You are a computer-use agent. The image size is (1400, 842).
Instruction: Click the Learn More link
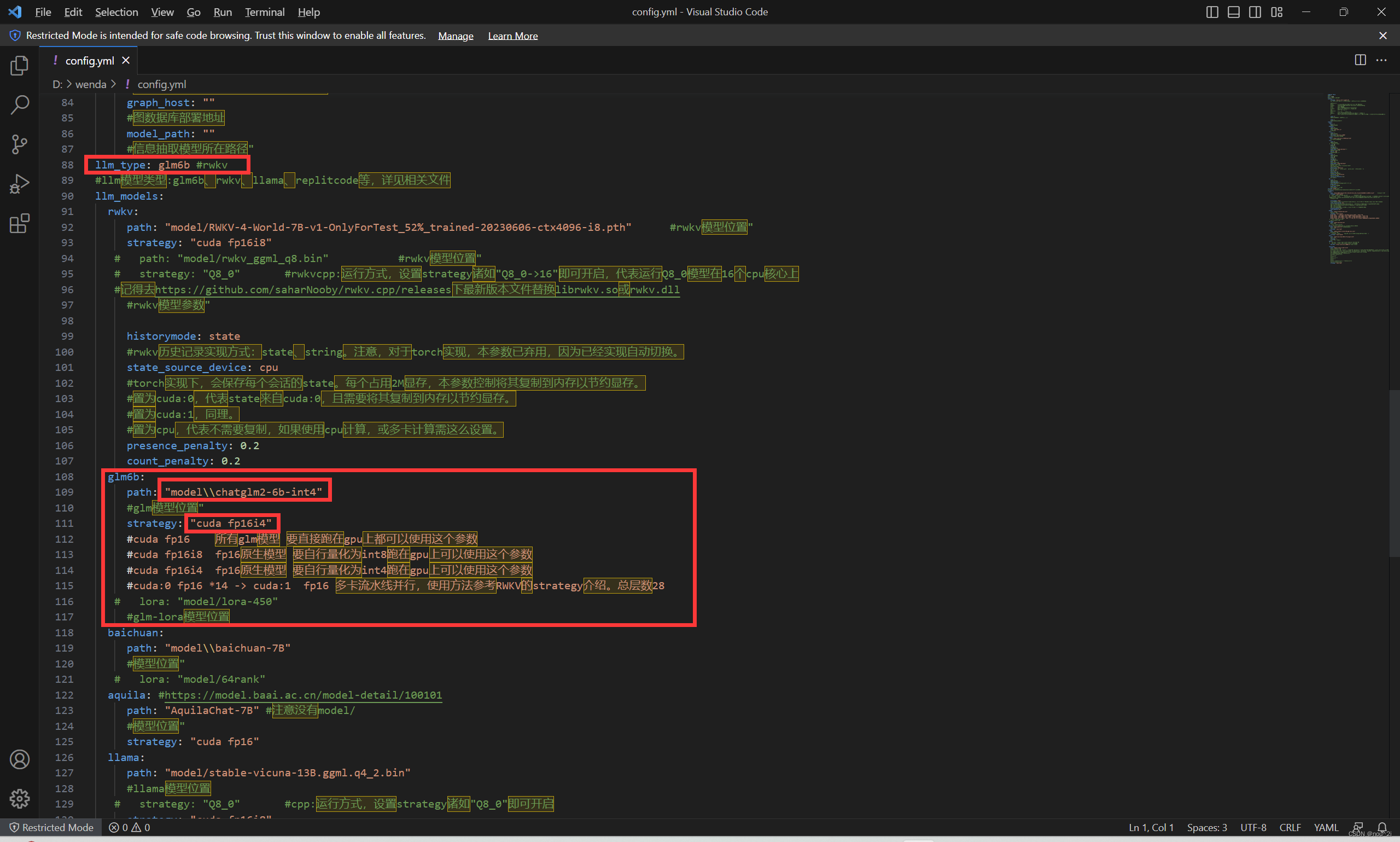click(512, 36)
